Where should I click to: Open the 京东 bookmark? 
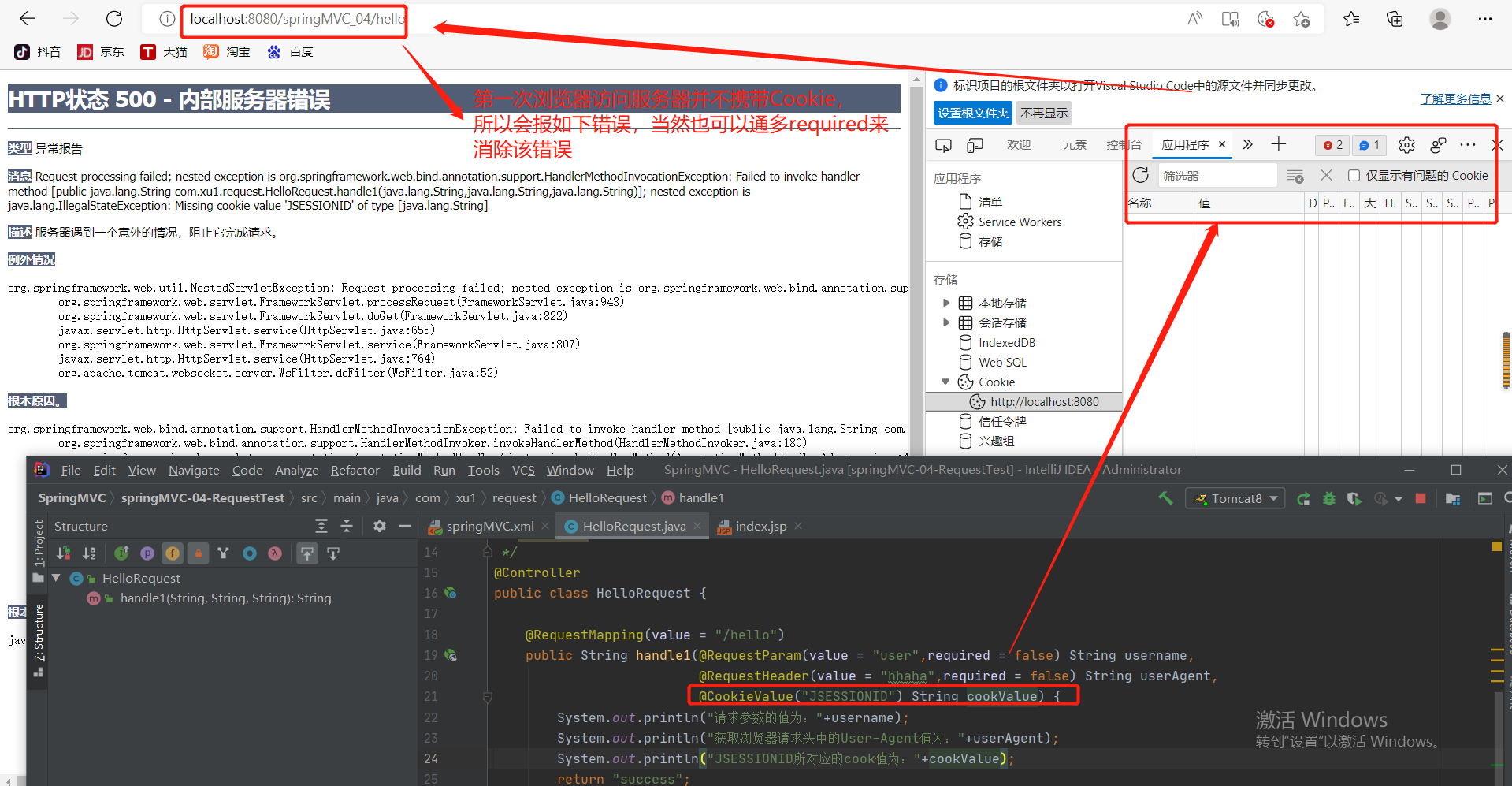[x=100, y=51]
